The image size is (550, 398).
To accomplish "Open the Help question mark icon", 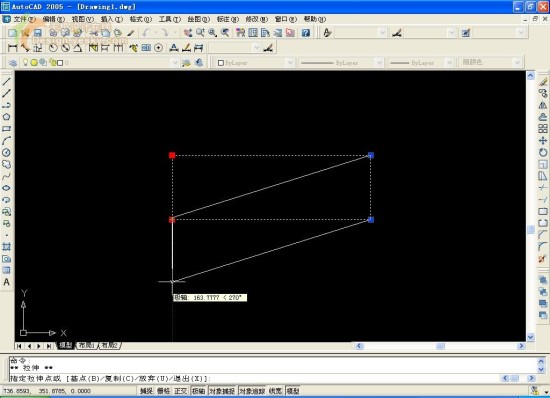I will tap(306, 33).
